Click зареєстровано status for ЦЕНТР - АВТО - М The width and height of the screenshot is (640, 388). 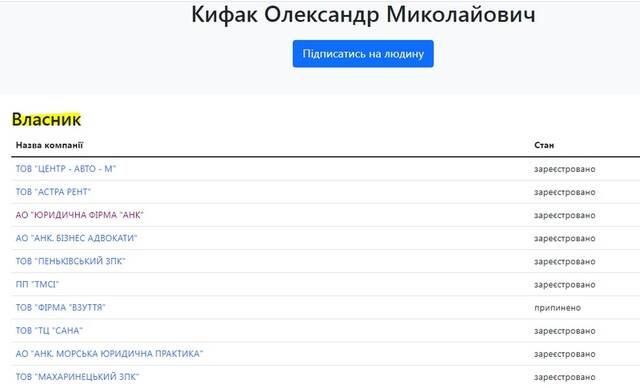pos(564,169)
